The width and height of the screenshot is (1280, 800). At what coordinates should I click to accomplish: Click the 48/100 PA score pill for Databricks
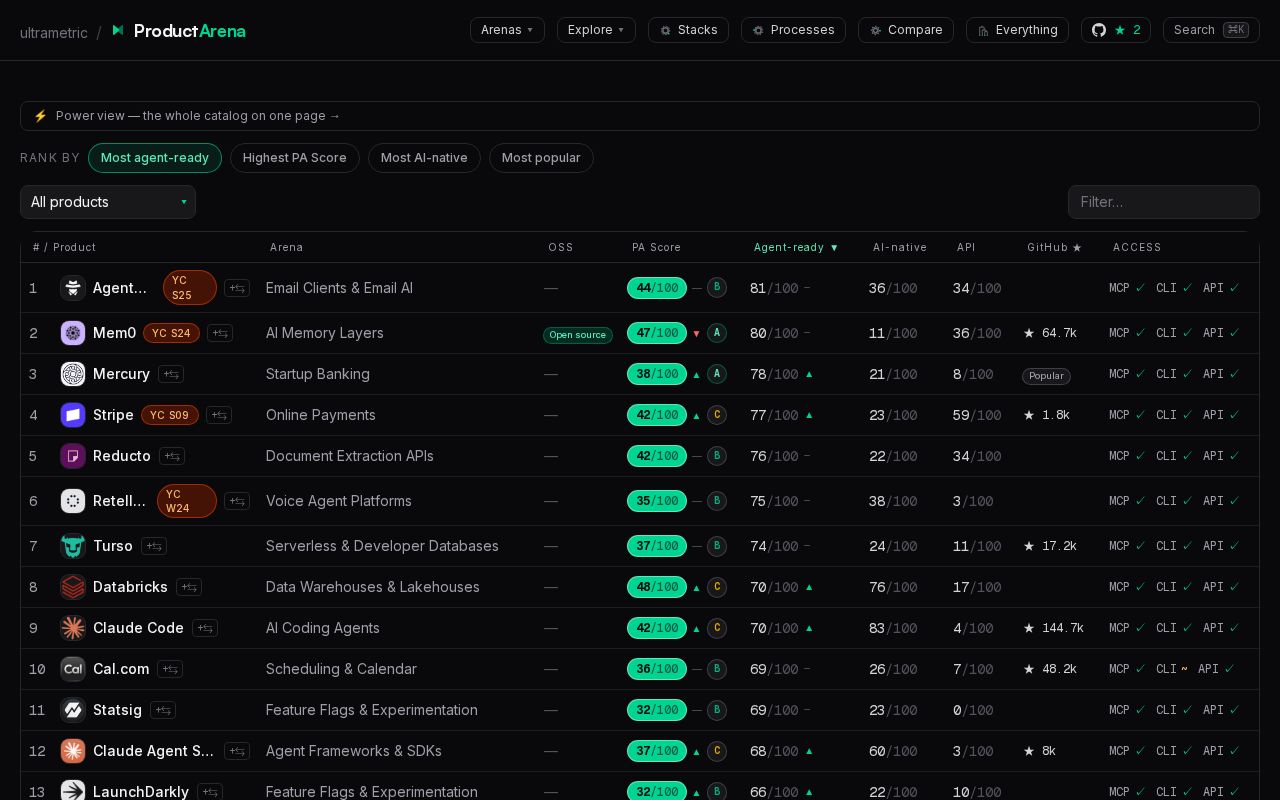pos(657,587)
